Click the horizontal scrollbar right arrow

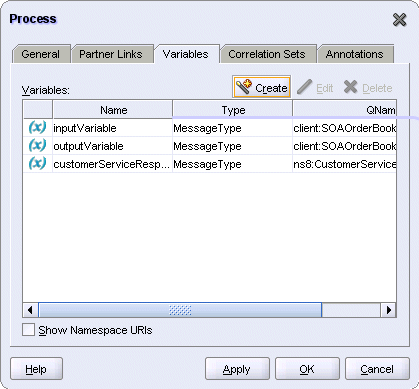tap(388, 310)
